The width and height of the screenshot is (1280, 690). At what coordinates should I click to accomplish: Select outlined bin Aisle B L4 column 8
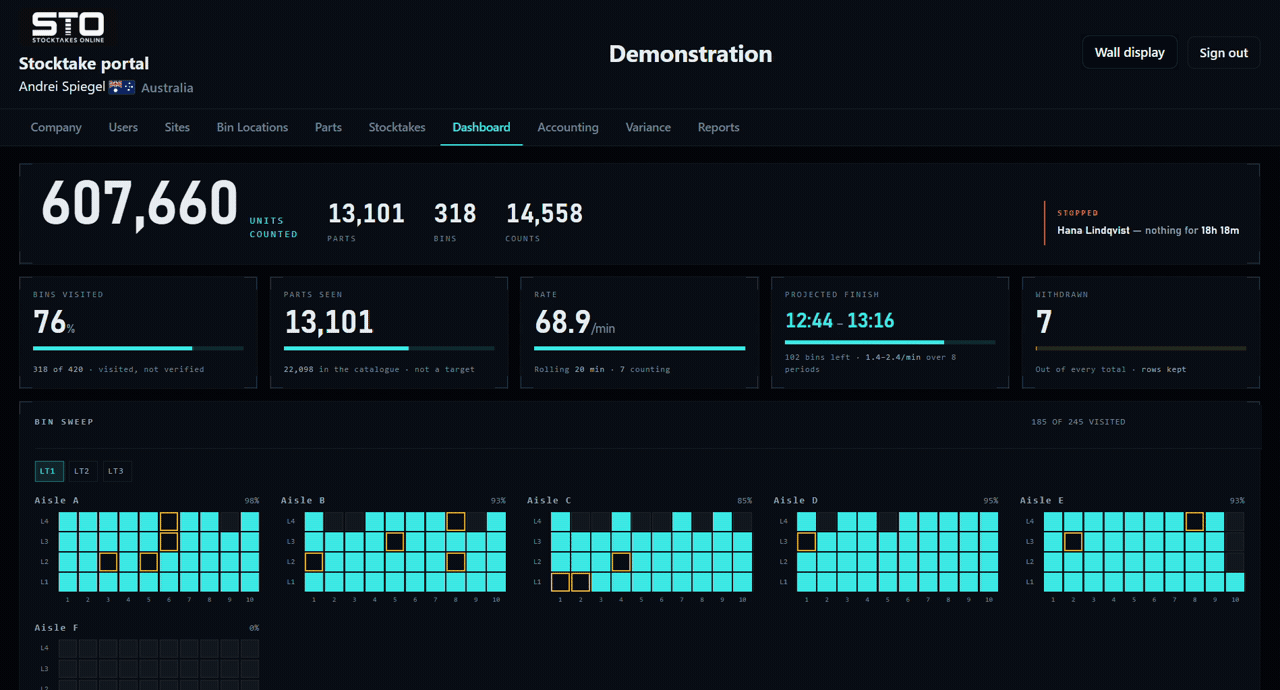point(456,521)
